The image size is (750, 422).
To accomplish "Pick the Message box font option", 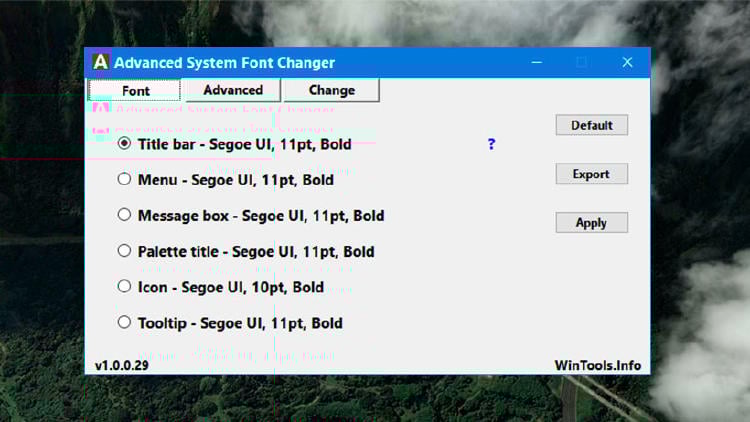I will 124,215.
